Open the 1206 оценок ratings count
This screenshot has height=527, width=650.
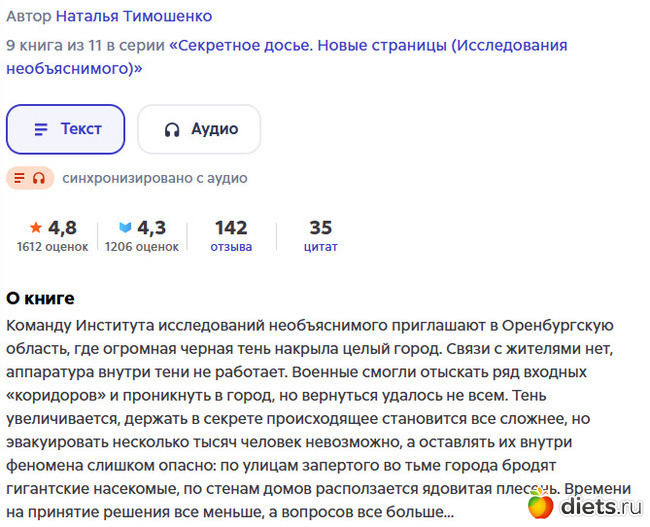click(142, 246)
